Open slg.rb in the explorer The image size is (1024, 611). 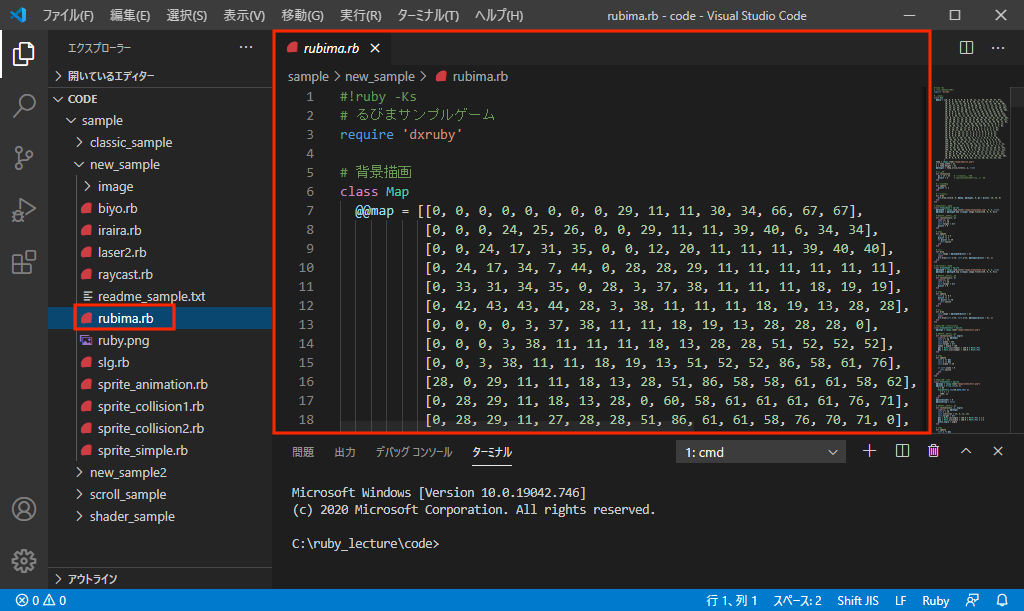160,362
